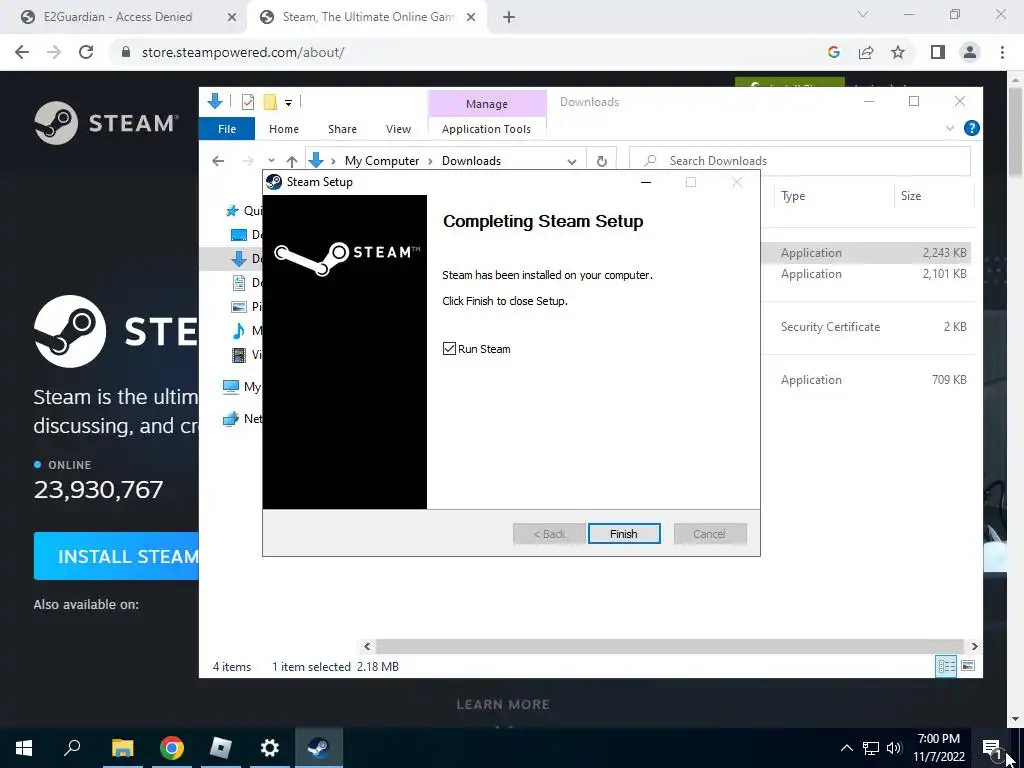Viewport: 1024px width, 768px height.
Task: Open the File tab in Explorer ribbon
Action: (x=227, y=129)
